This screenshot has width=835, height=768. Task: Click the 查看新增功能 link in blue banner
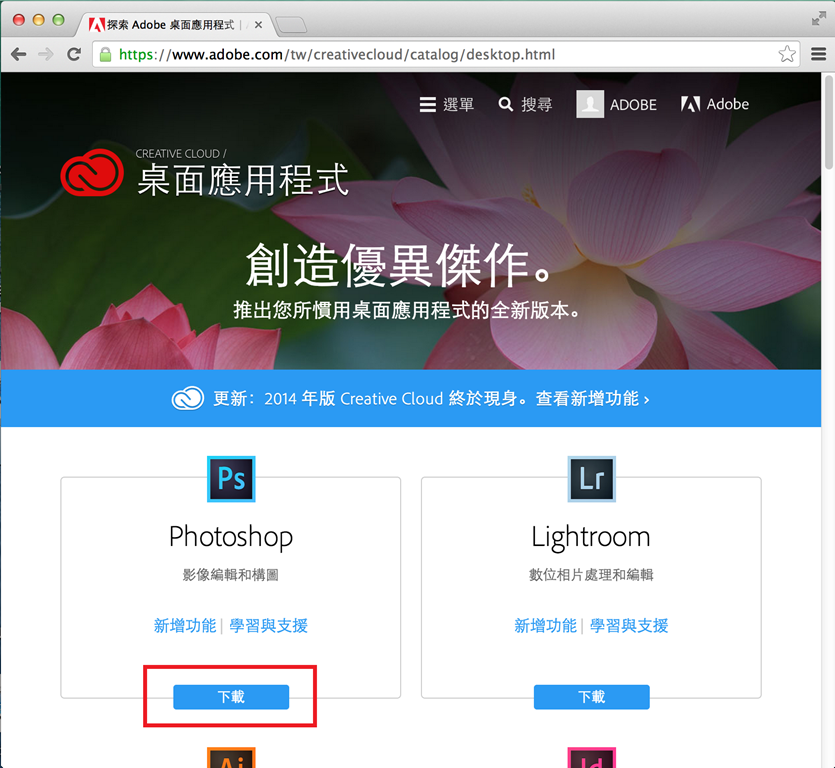point(592,398)
